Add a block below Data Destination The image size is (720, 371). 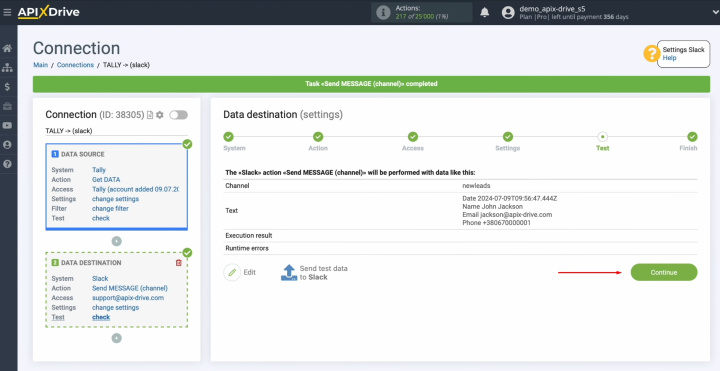(x=117, y=338)
